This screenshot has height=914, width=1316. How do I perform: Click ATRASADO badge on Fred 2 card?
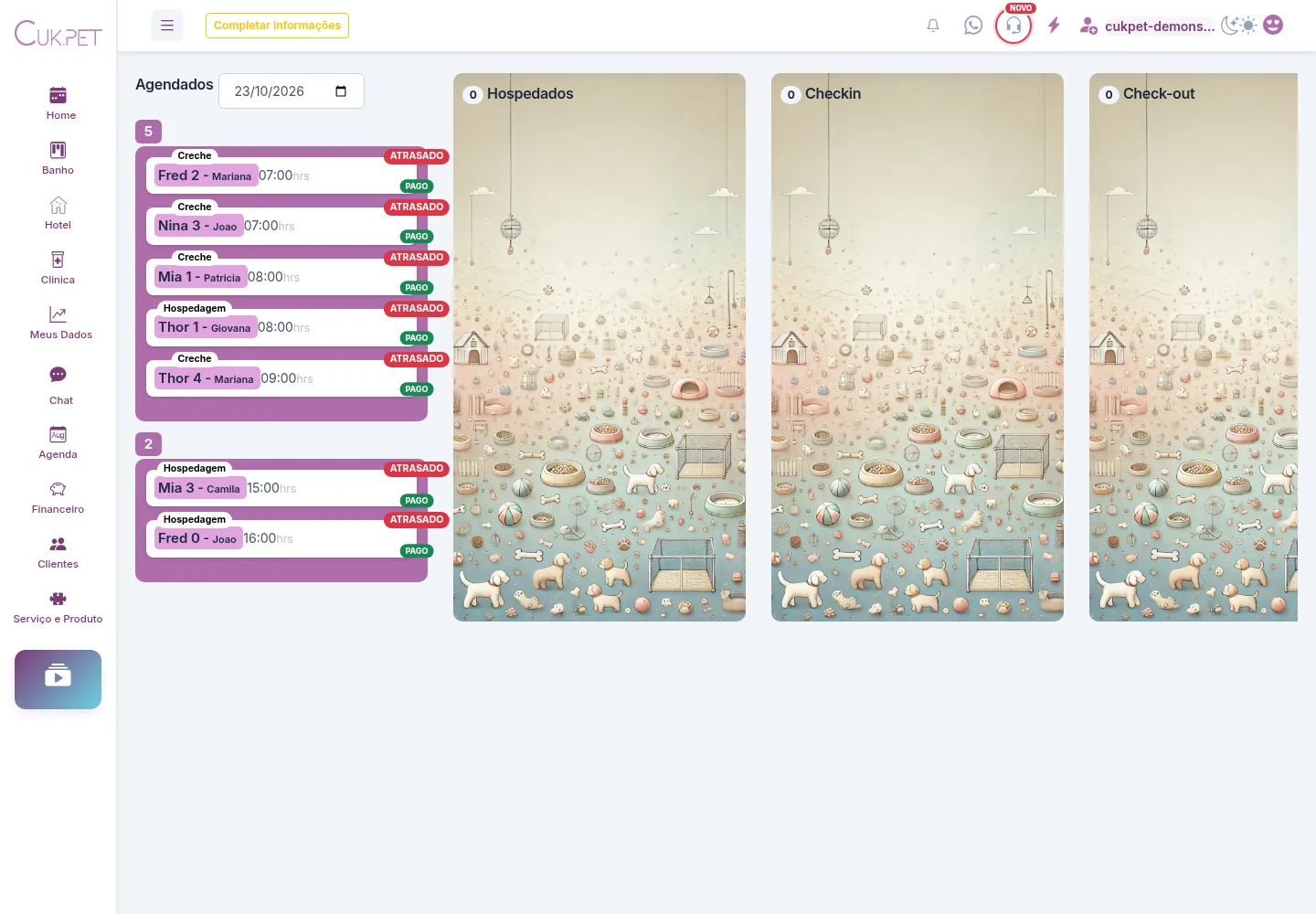pyautogui.click(x=417, y=156)
